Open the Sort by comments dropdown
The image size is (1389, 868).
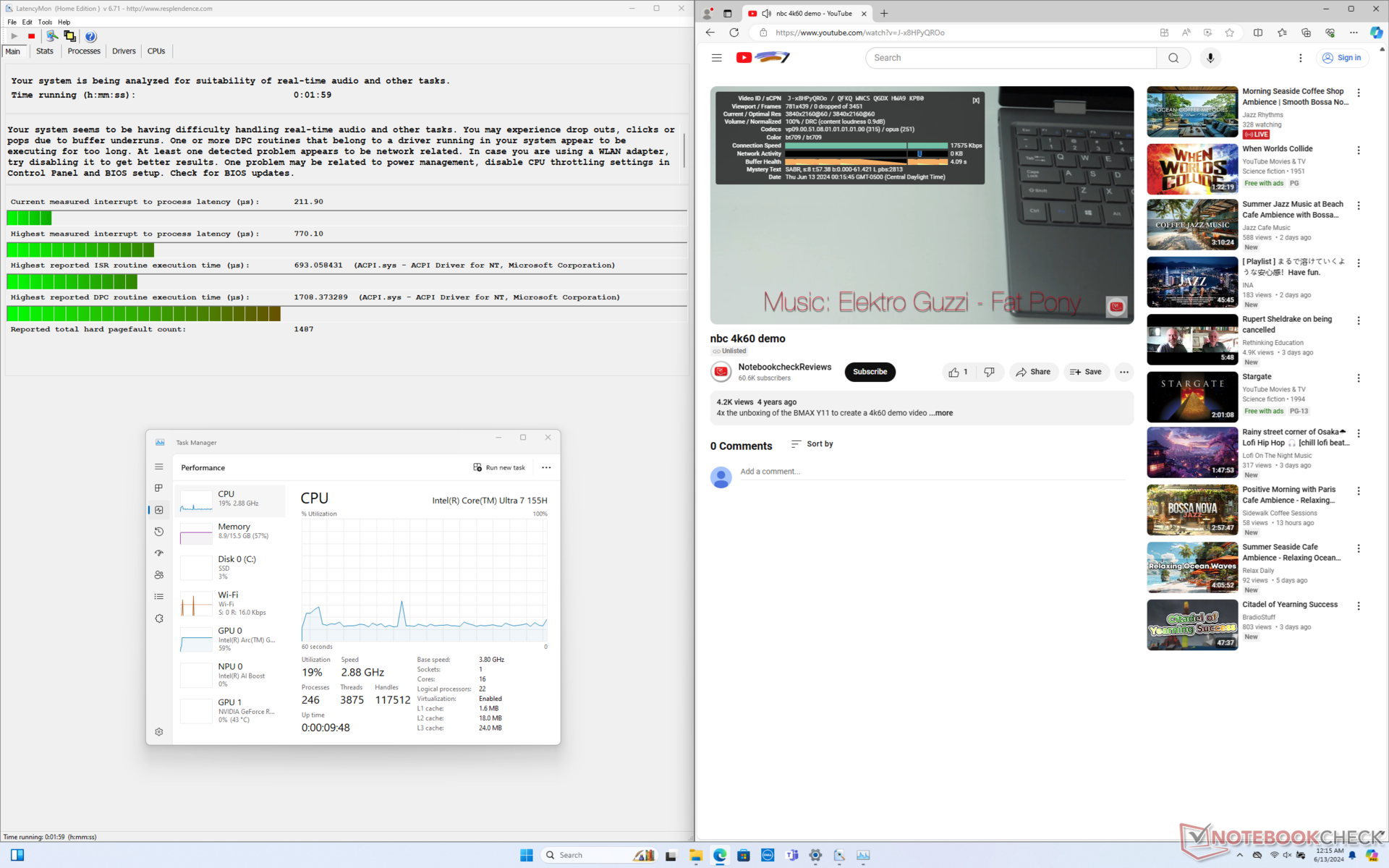(x=812, y=444)
